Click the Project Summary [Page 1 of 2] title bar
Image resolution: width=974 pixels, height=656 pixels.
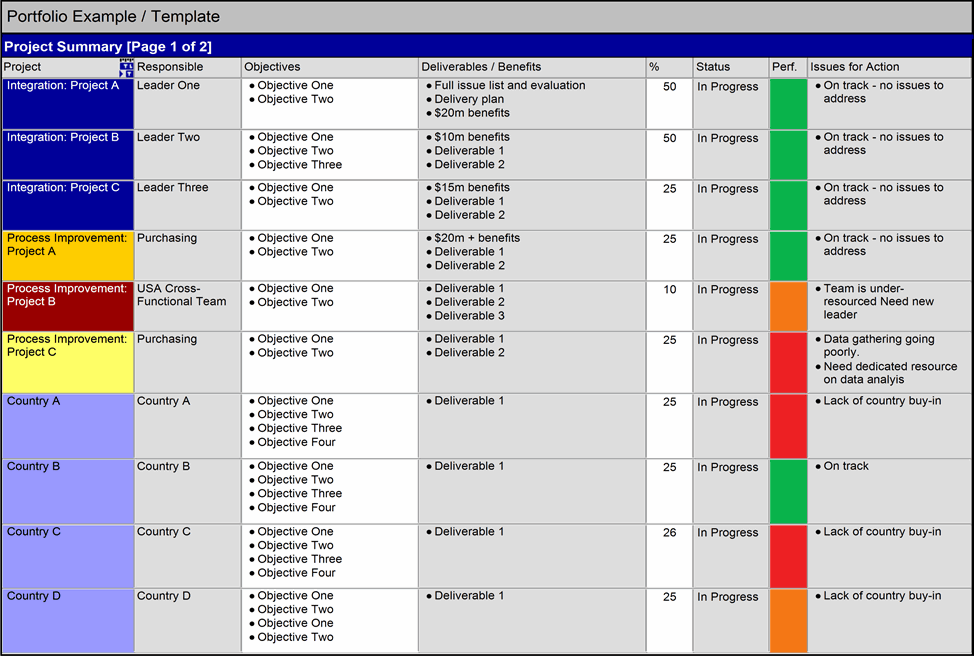[486, 46]
